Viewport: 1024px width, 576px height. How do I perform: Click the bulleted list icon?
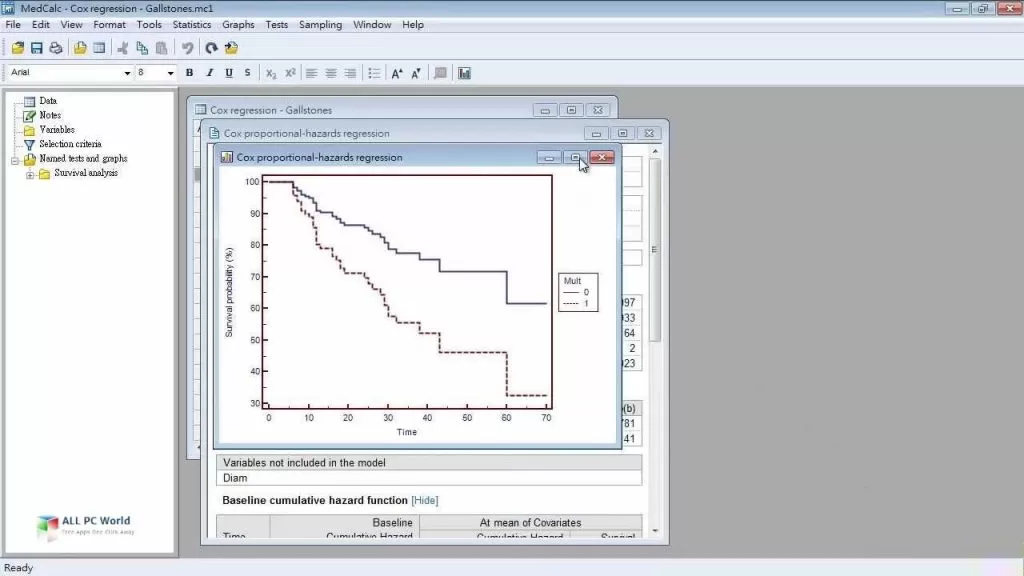(374, 73)
